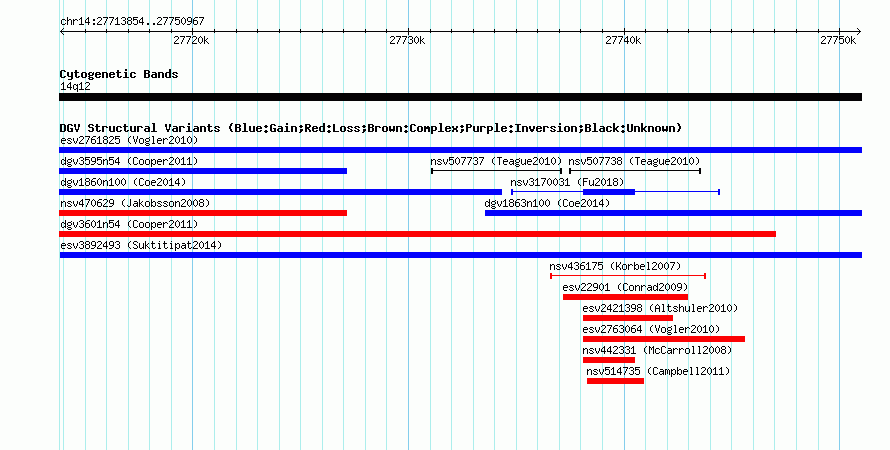
Task: Open variant esv2763064 (Vogler2010) label
Action: [651, 329]
